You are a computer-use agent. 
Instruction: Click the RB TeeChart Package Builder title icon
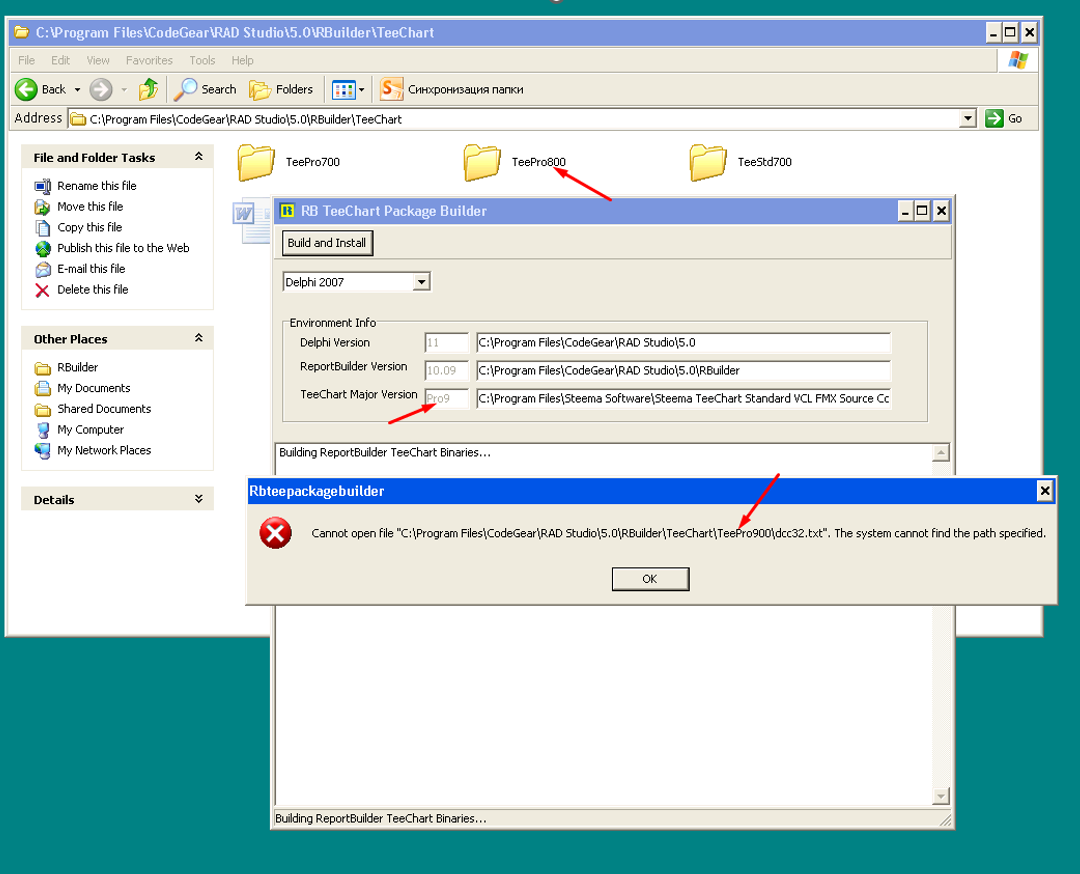(x=287, y=211)
